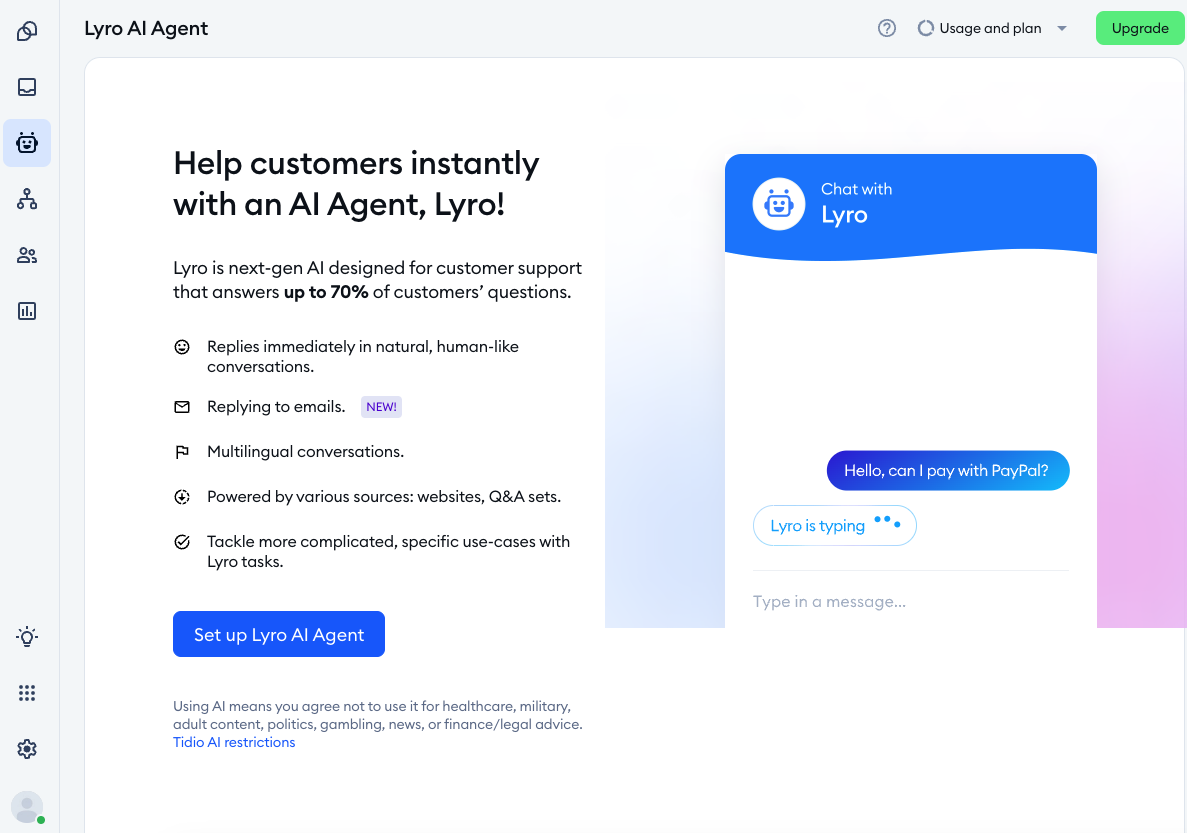Open the Inbox icon in sidebar
The width and height of the screenshot is (1187, 833).
(27, 87)
